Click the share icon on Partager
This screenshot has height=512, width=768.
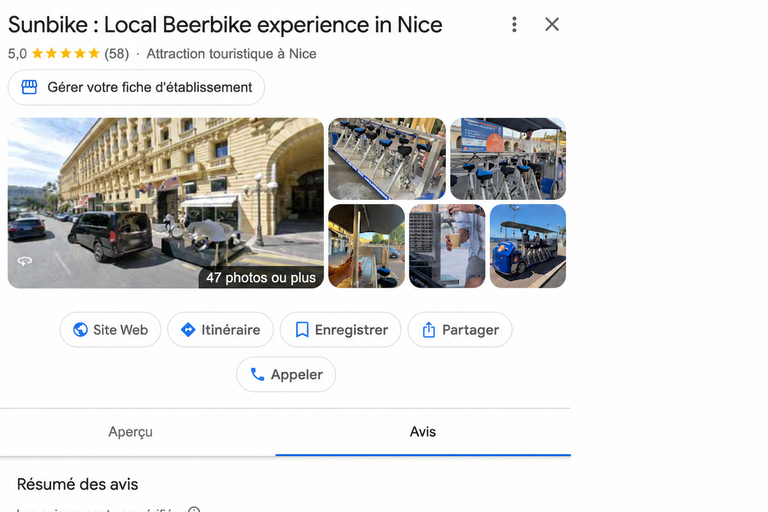click(x=429, y=330)
